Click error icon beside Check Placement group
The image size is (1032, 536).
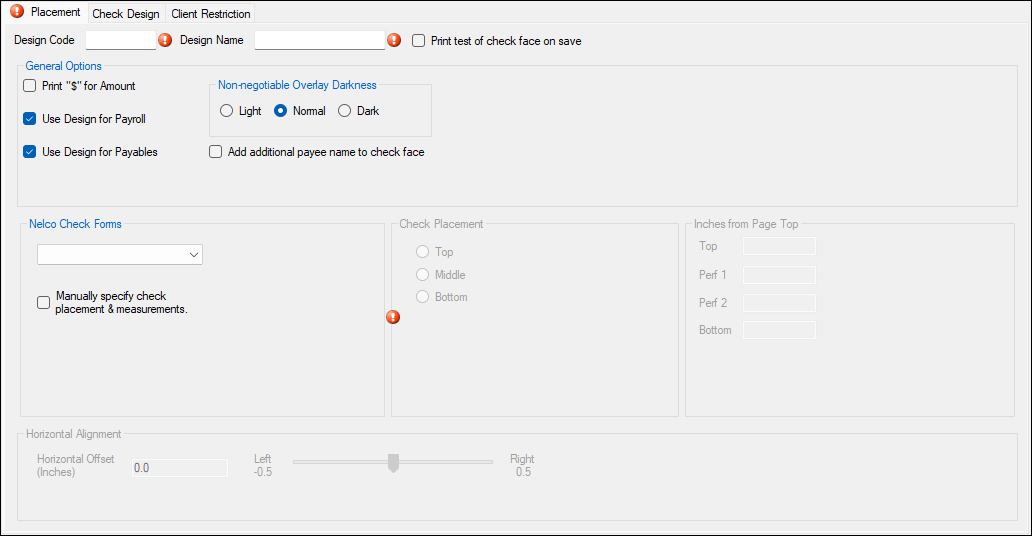click(393, 317)
